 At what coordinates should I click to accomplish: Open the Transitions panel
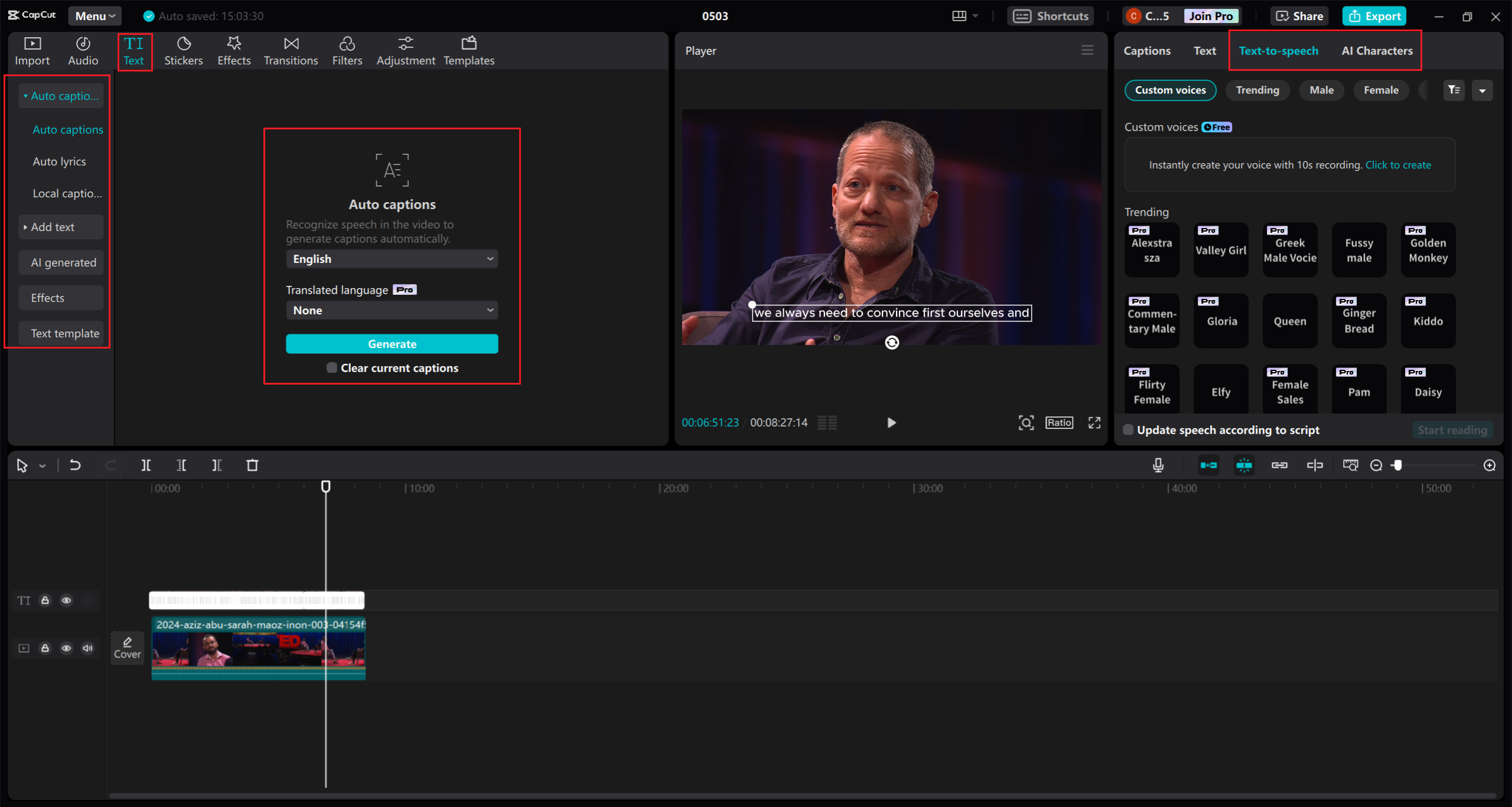(291, 50)
